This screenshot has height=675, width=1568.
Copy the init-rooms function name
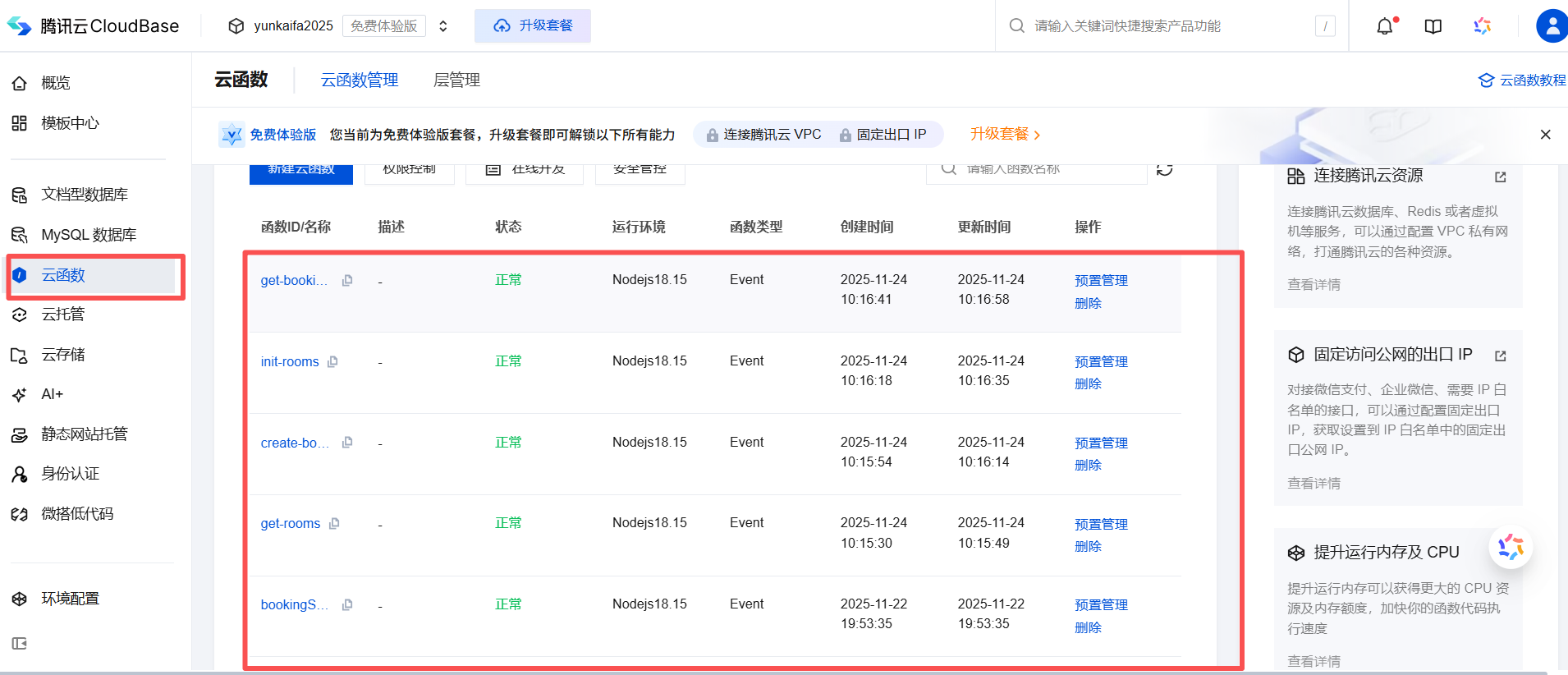point(332,362)
